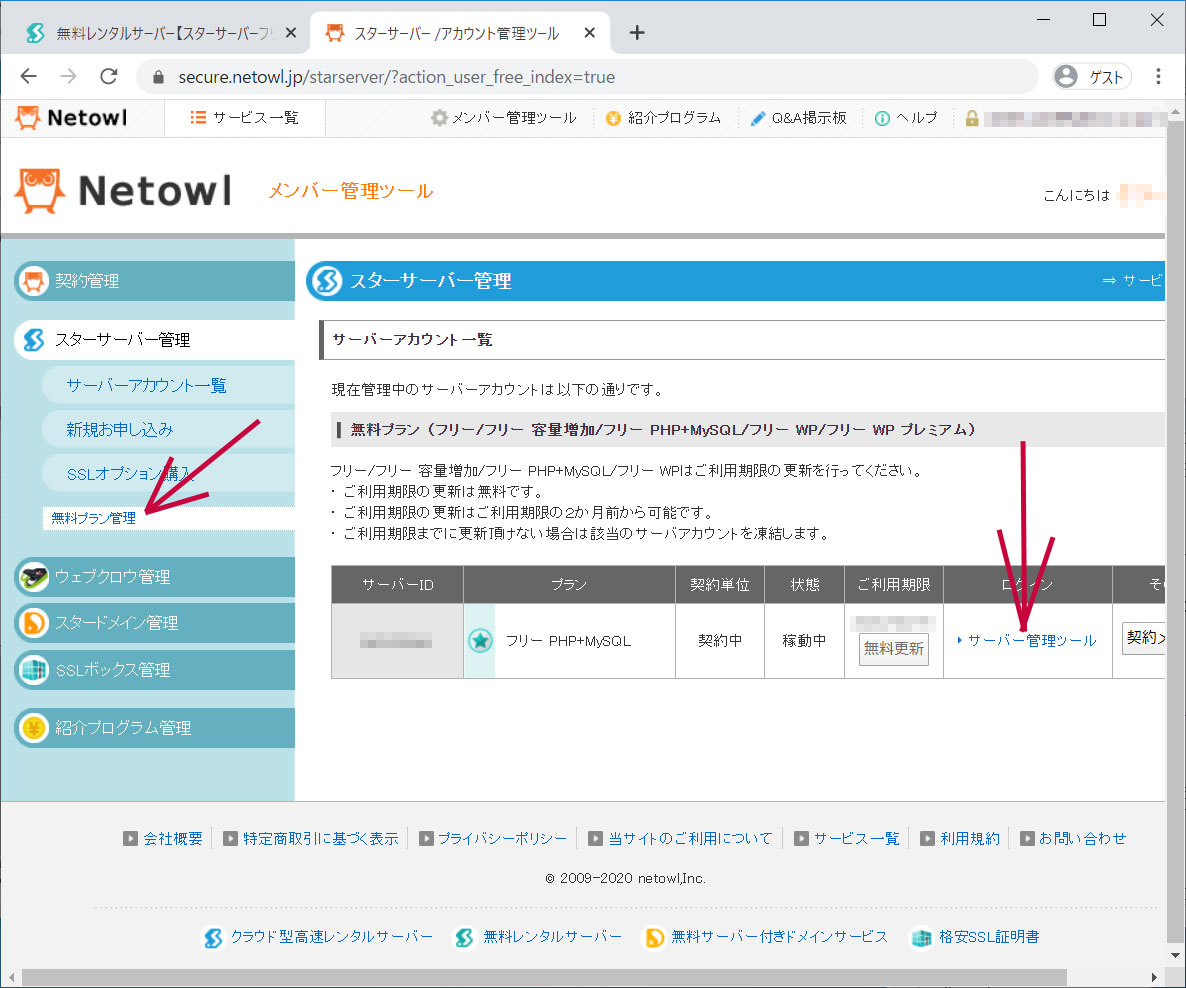Open 無料レンタルサーバー footer link

point(552,937)
